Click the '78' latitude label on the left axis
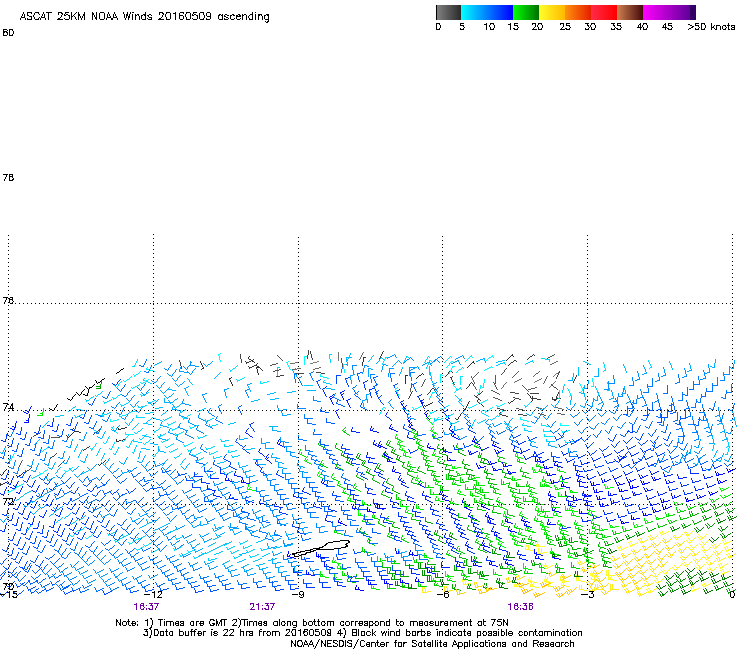 8,177
